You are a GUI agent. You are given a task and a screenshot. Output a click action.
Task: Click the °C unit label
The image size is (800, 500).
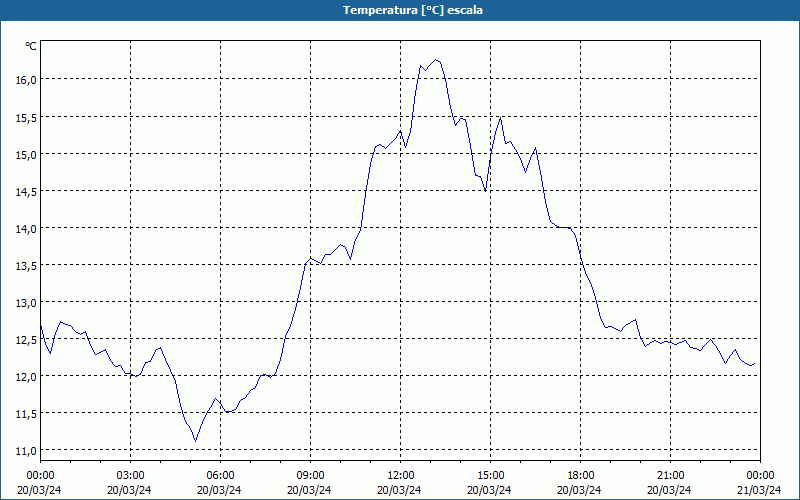(x=31, y=46)
